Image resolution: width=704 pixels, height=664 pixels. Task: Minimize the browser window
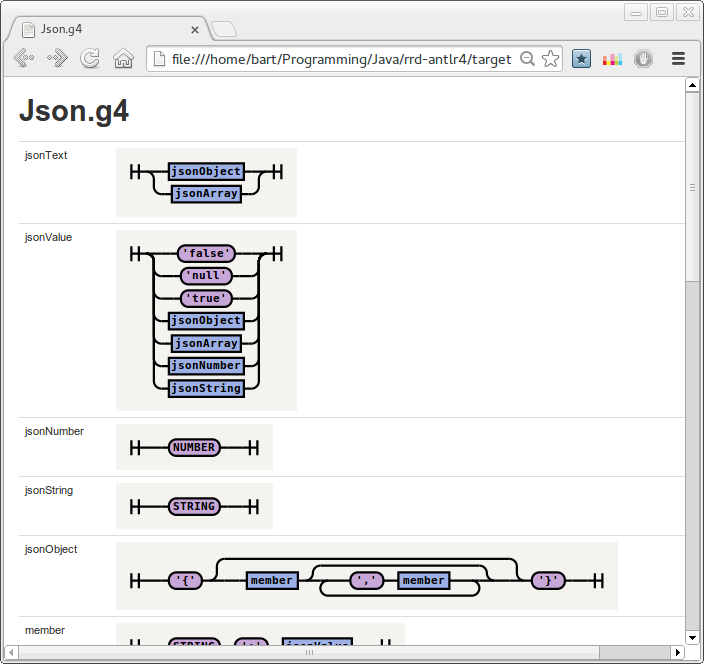(x=636, y=12)
